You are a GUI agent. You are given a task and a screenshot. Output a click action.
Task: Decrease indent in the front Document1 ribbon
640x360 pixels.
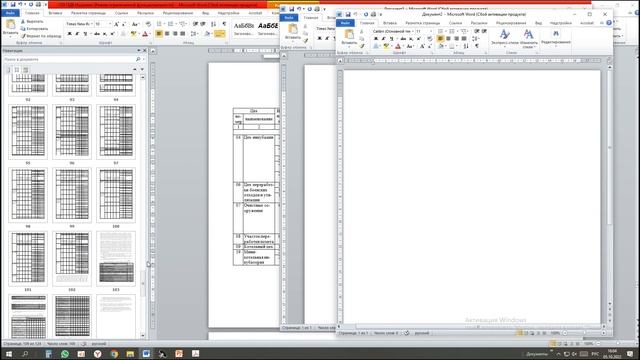pyautogui.click(x=476, y=31)
